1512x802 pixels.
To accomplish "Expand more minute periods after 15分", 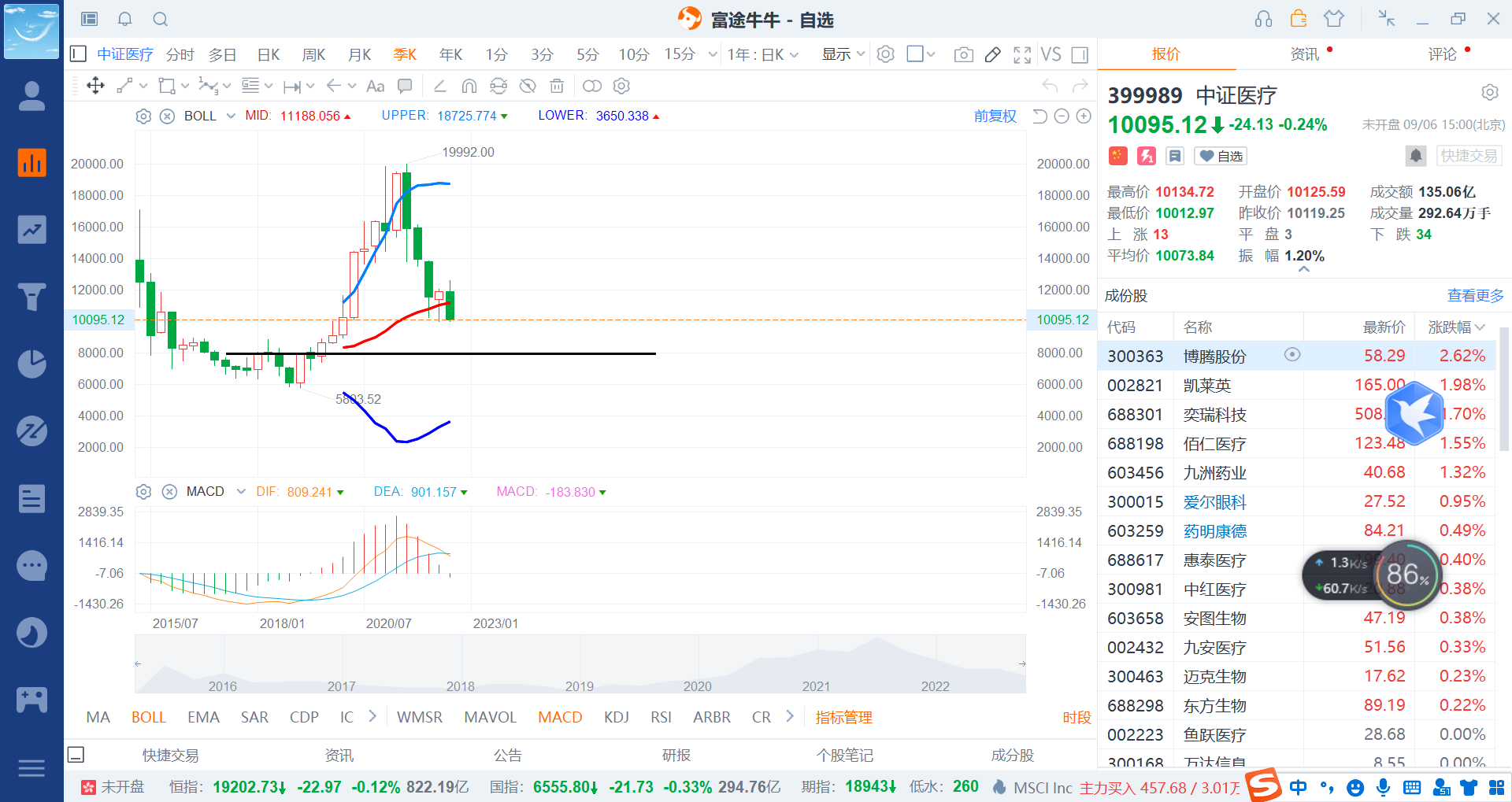I will [713, 54].
